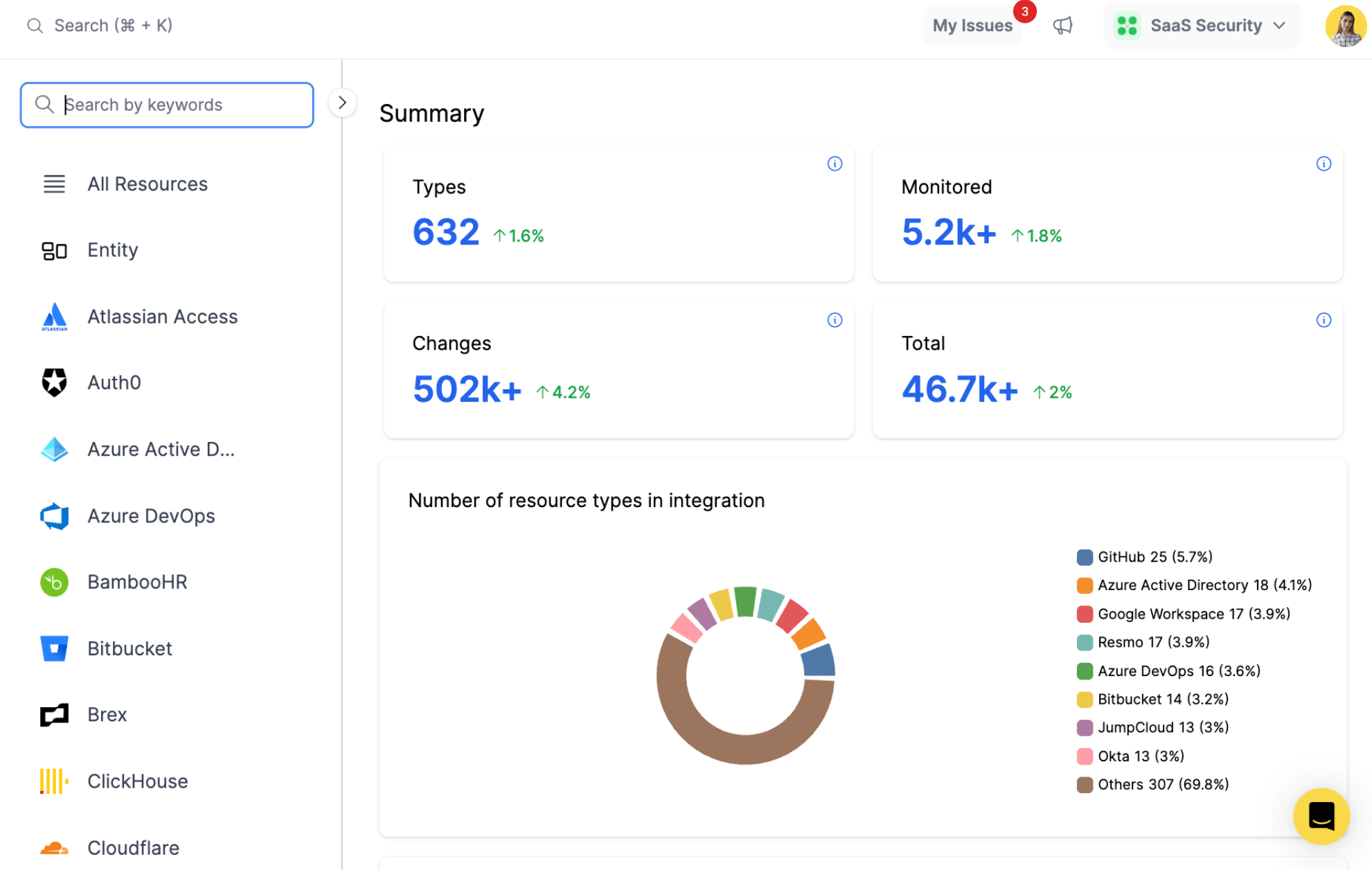
Task: Click the Entity icon in sidebar
Action: [54, 250]
